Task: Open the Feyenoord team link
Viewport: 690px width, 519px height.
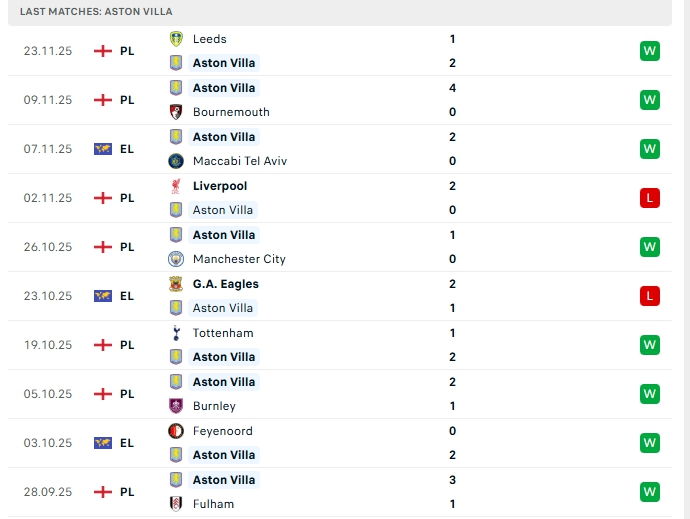Action: click(222, 431)
